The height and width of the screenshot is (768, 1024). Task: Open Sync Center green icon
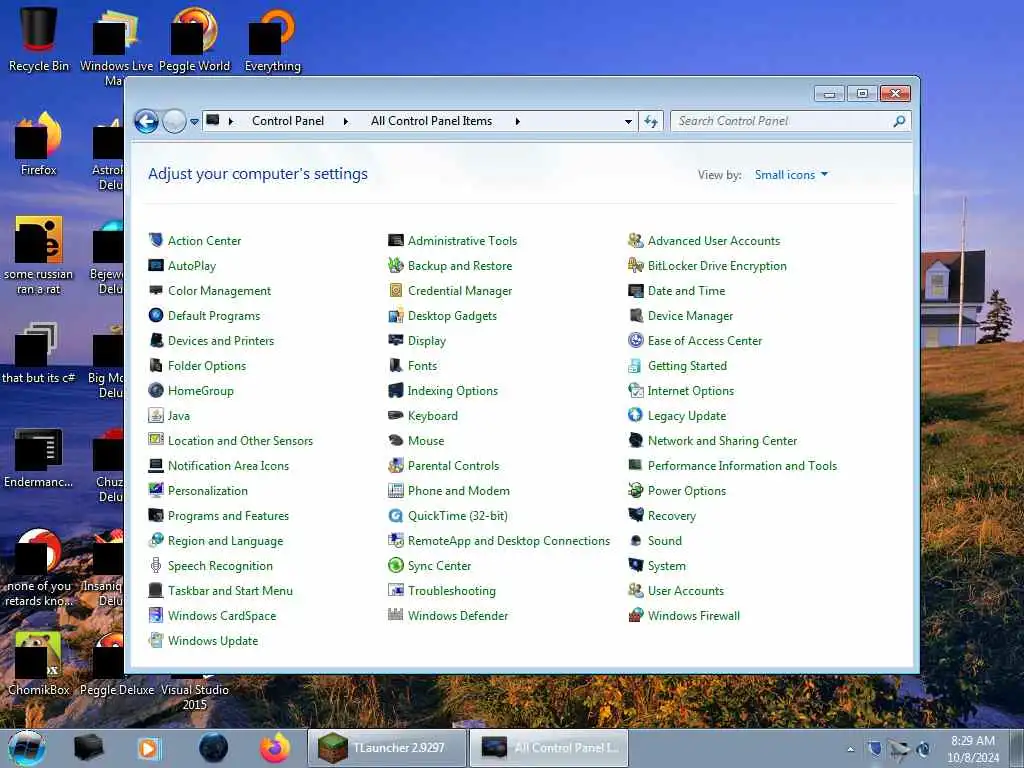[x=396, y=566]
